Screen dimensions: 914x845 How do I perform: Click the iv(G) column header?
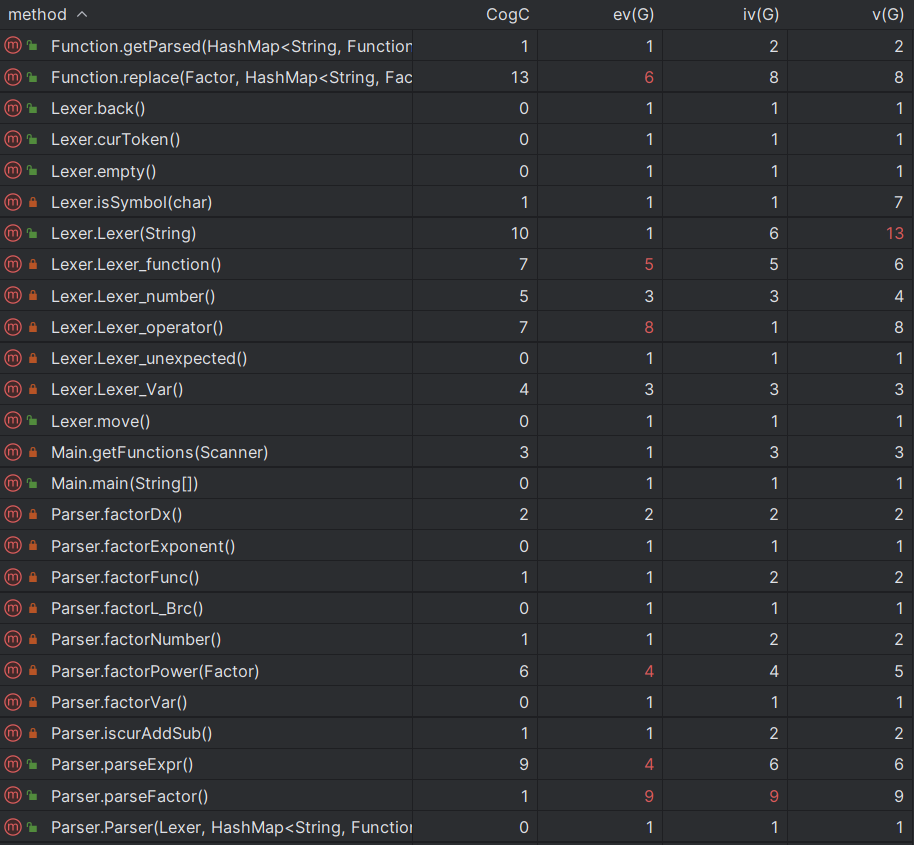[x=760, y=15]
